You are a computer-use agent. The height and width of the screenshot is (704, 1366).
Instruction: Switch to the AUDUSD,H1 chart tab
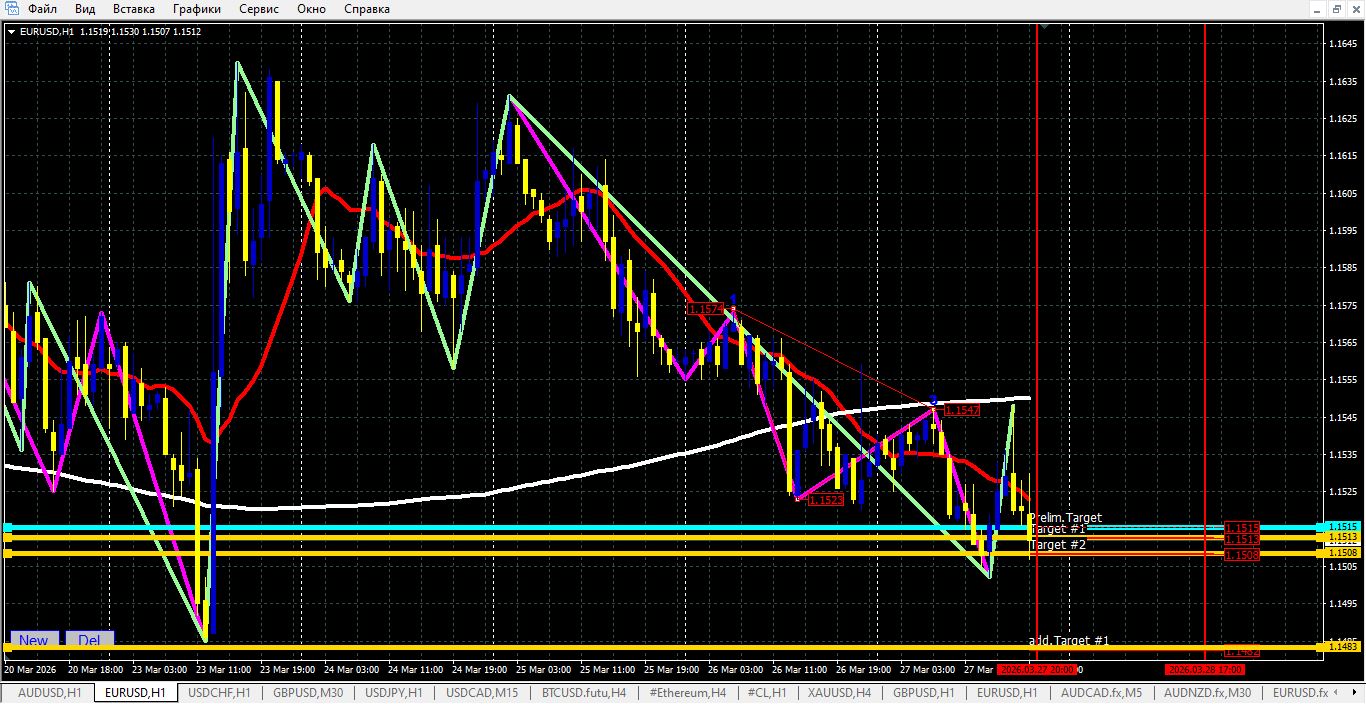click(x=50, y=692)
